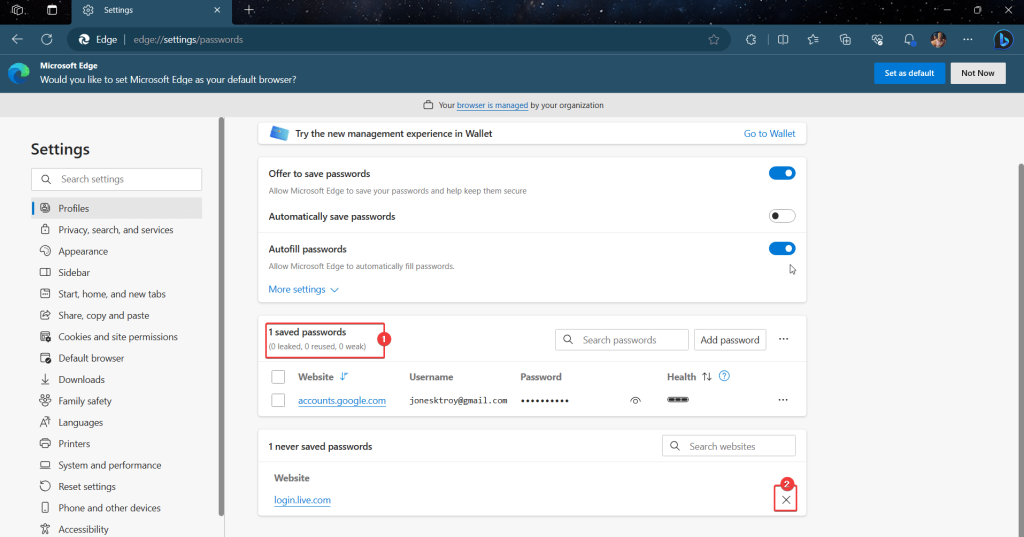Open the Extensions puzzle icon
The image size is (1024, 537).
(751, 40)
